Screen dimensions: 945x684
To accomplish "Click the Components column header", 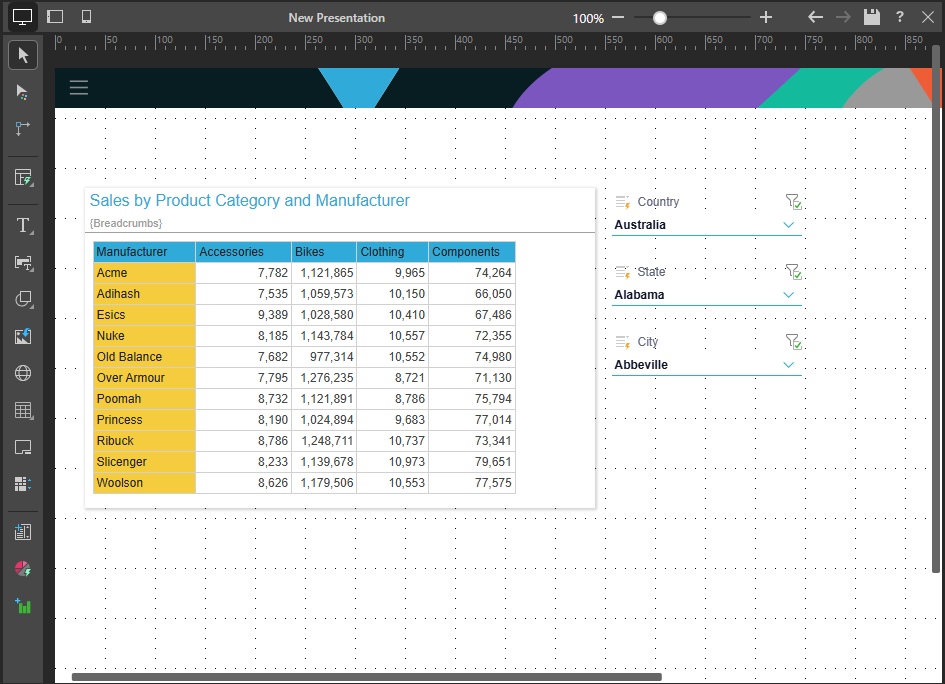I will (x=472, y=252).
